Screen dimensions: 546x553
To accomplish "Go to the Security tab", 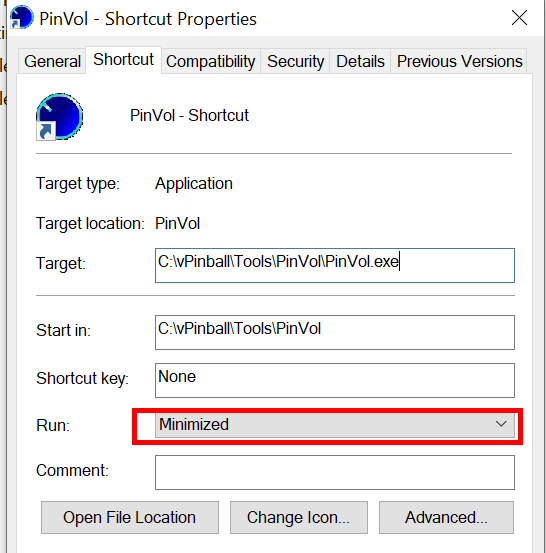I will tap(295, 61).
